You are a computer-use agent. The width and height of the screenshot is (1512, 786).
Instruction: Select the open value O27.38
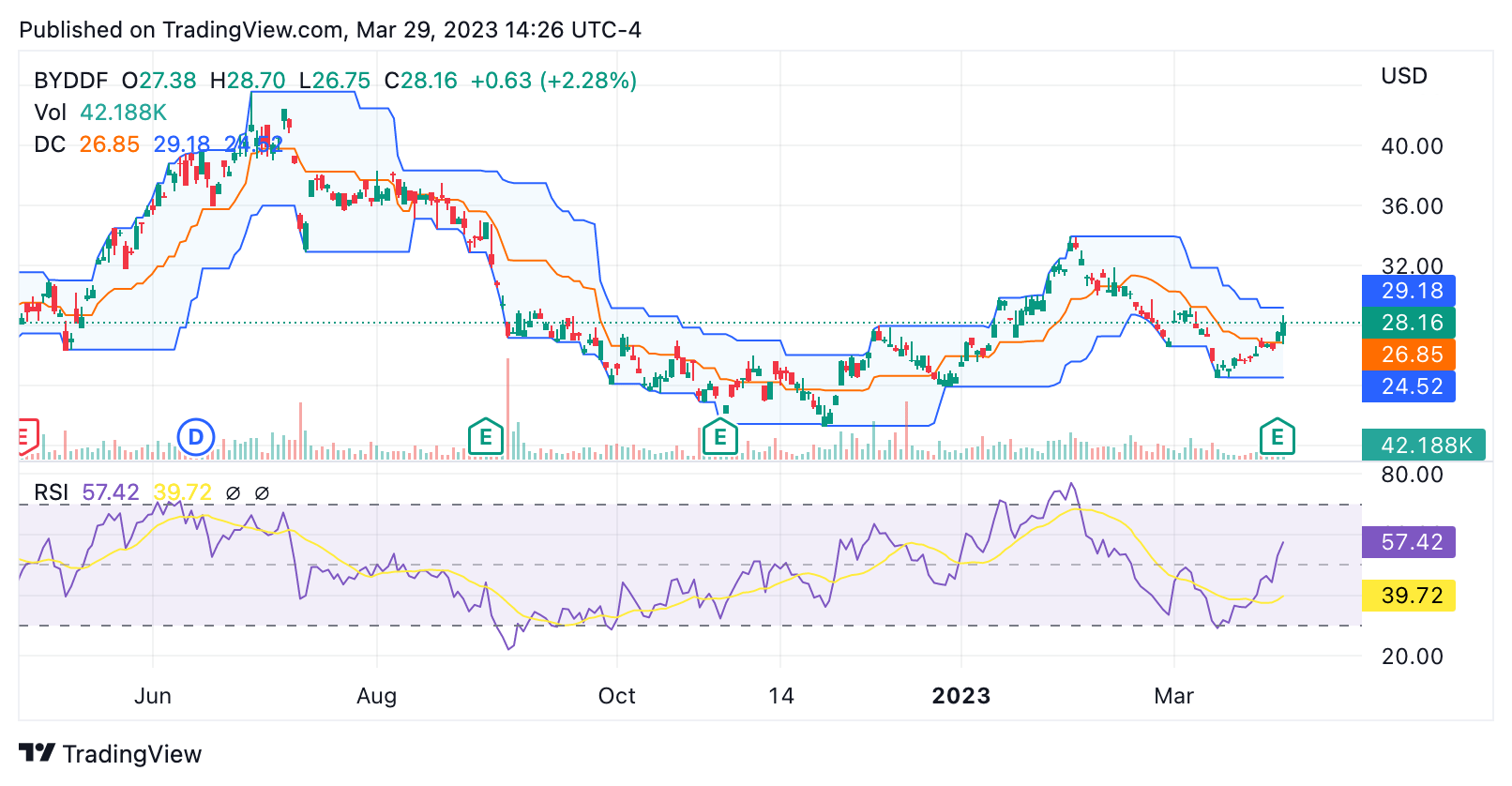click(x=159, y=81)
